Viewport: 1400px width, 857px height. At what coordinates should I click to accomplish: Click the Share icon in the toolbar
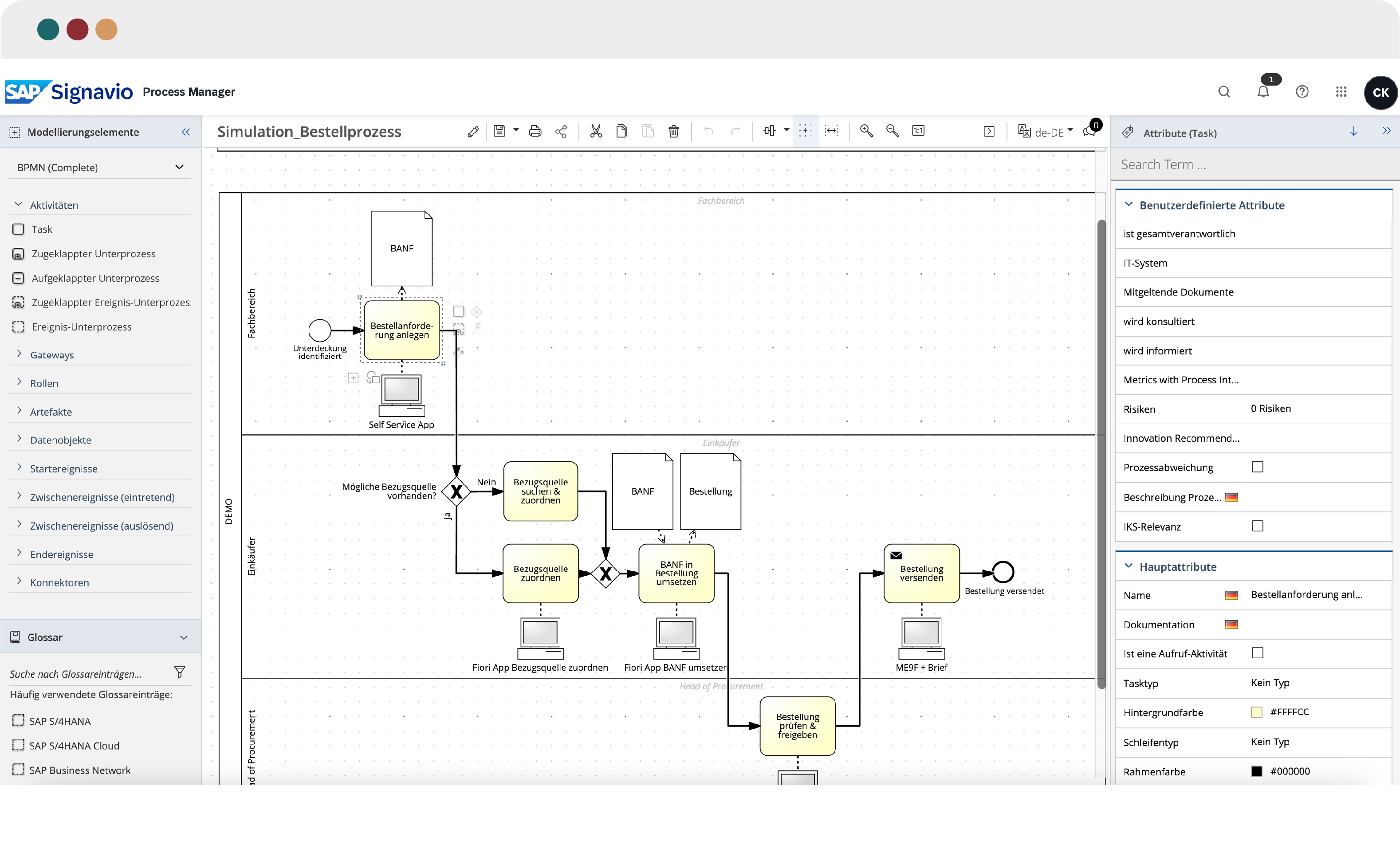point(561,131)
